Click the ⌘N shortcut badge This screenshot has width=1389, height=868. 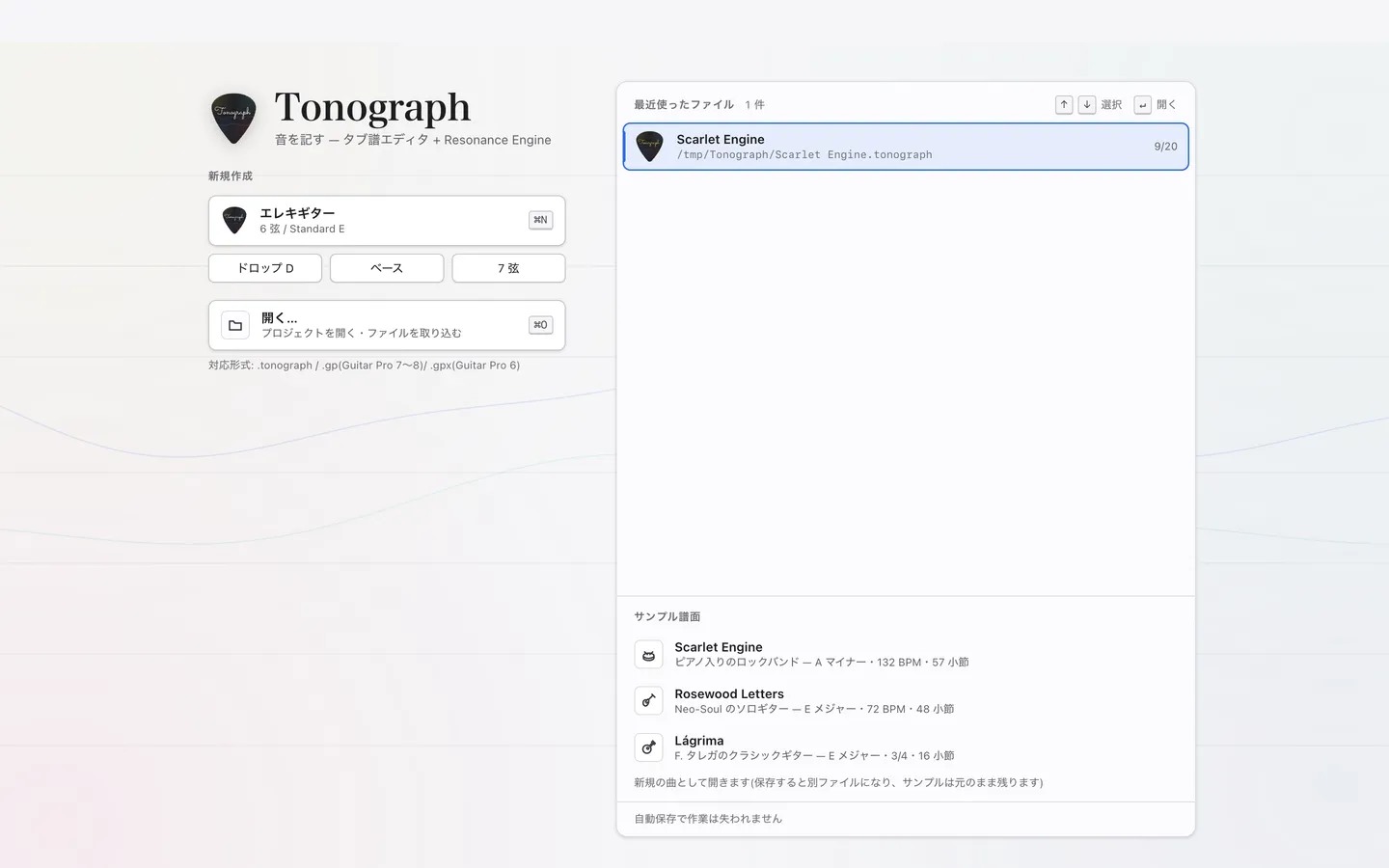coord(541,220)
